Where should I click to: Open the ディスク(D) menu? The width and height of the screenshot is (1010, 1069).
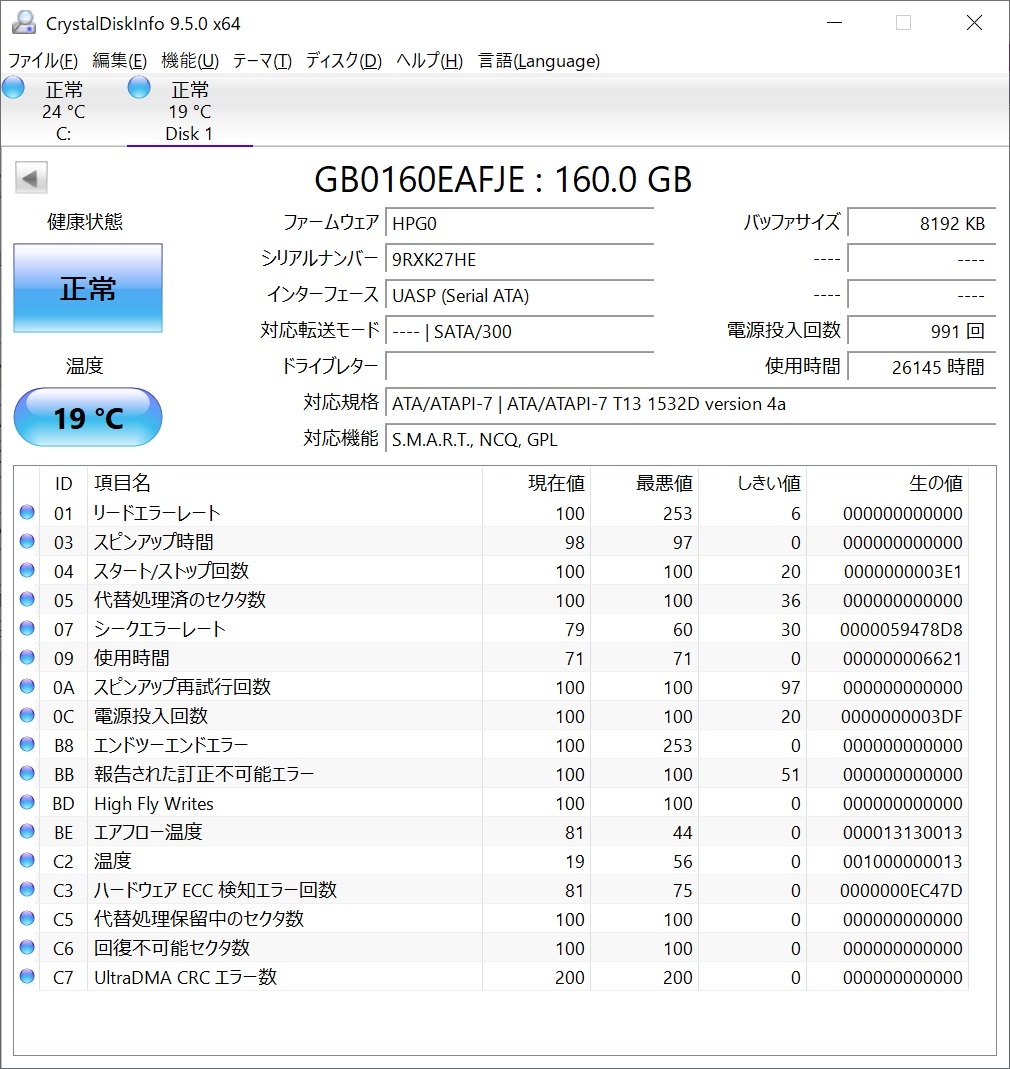343,61
